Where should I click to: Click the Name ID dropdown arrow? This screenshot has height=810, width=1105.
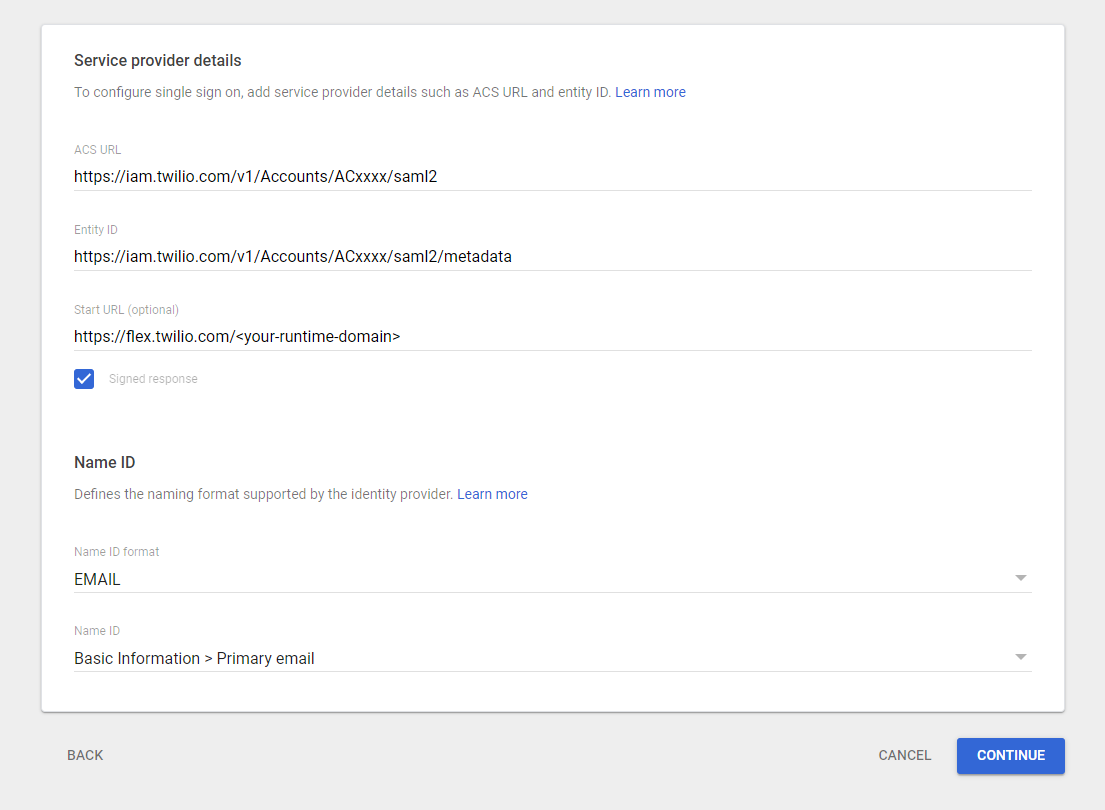point(1021,656)
